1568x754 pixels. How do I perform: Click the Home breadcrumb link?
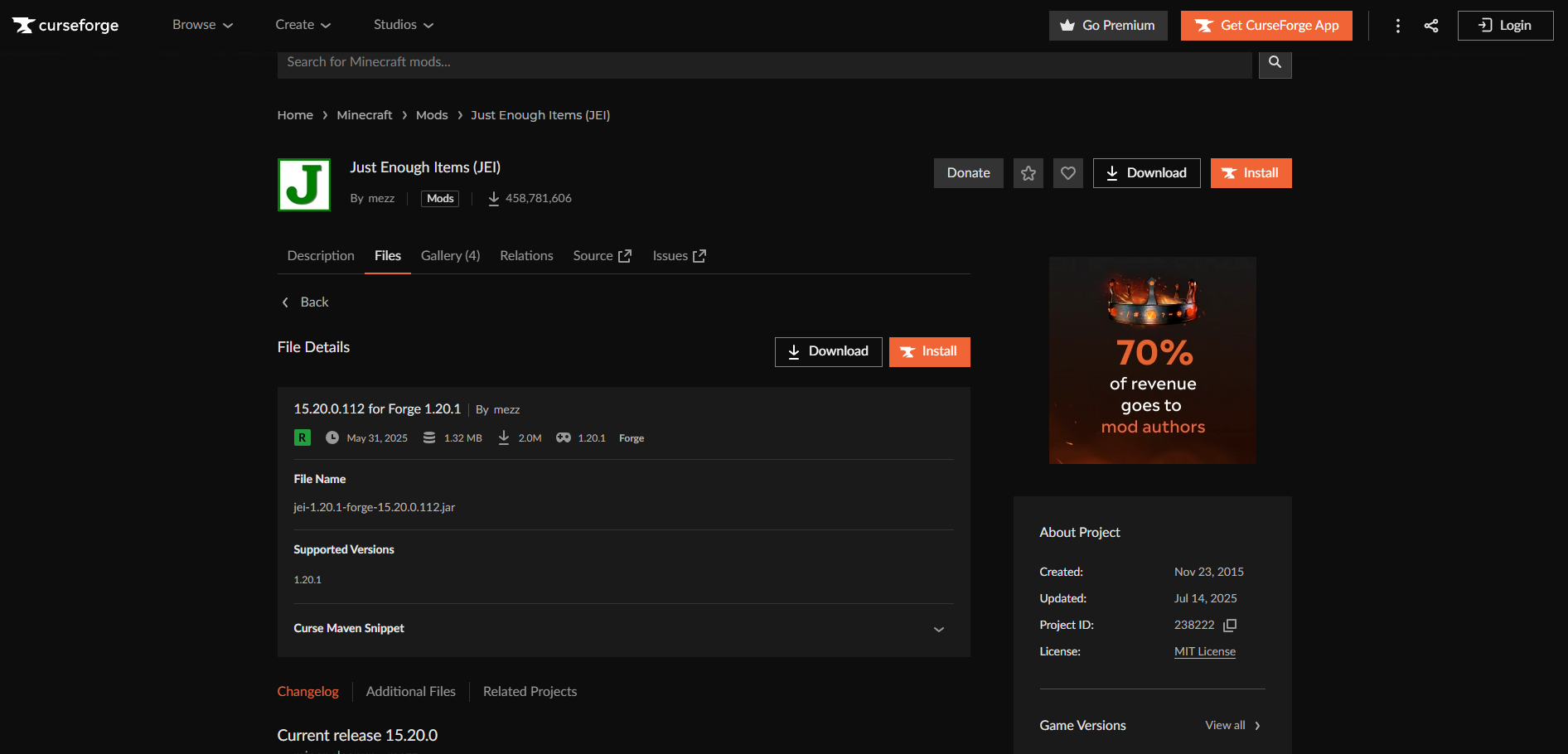(x=295, y=115)
